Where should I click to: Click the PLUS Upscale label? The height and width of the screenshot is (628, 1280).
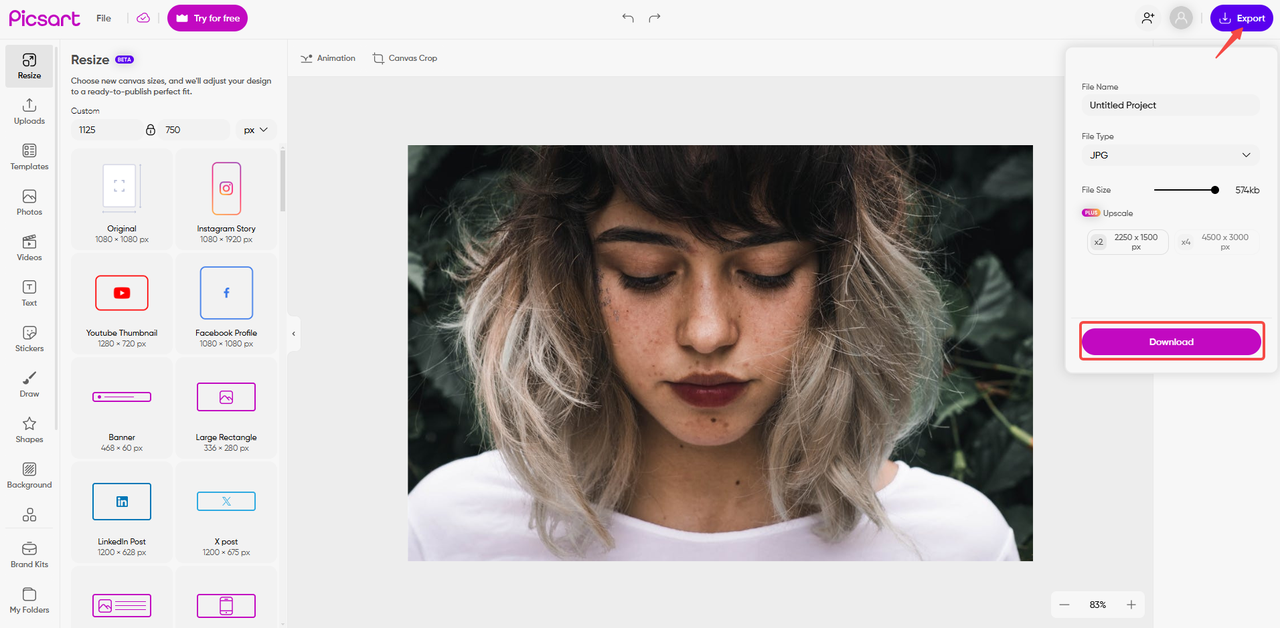pos(1108,213)
